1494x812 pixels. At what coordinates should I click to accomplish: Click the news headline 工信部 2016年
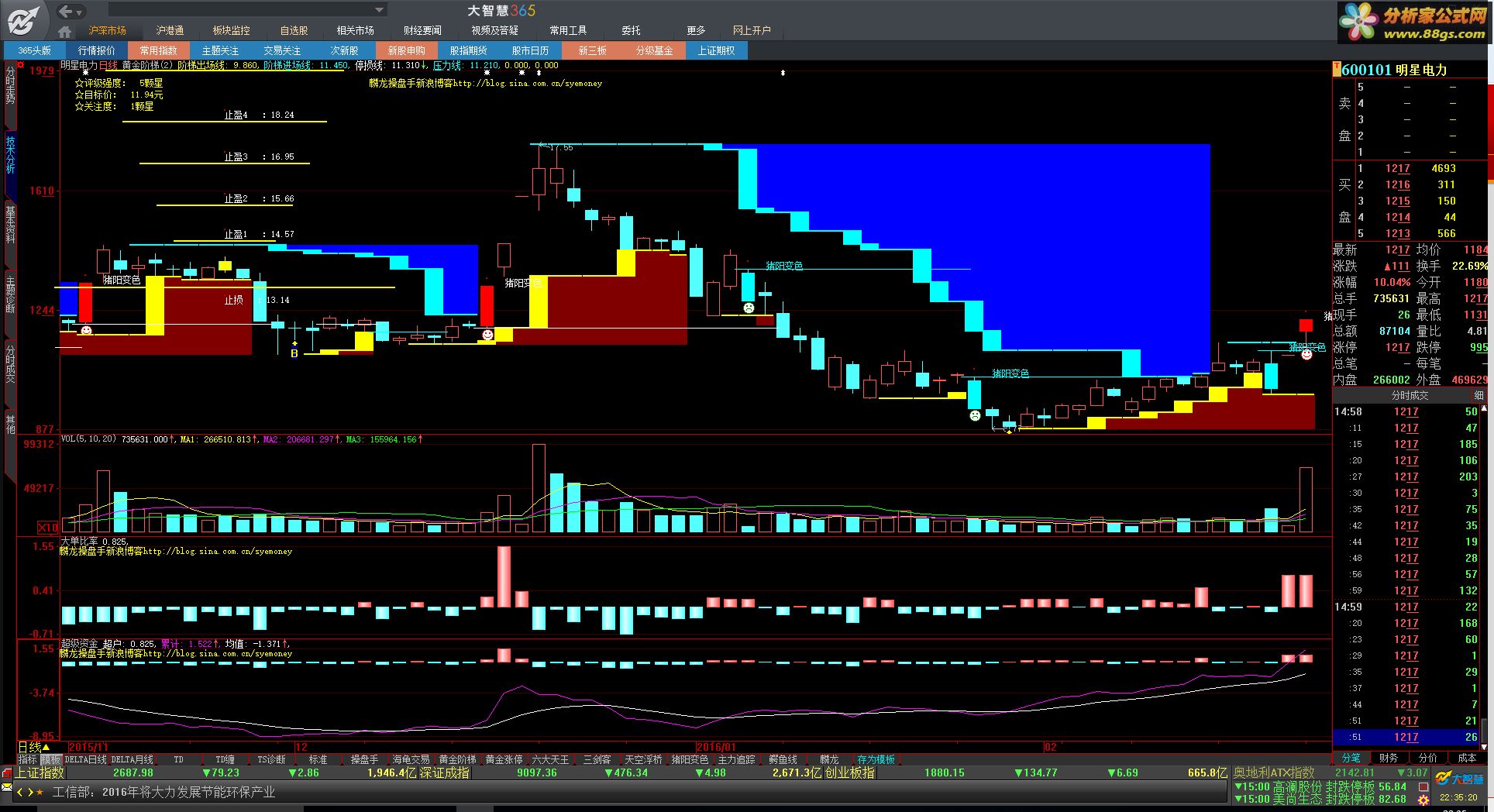click(164, 792)
